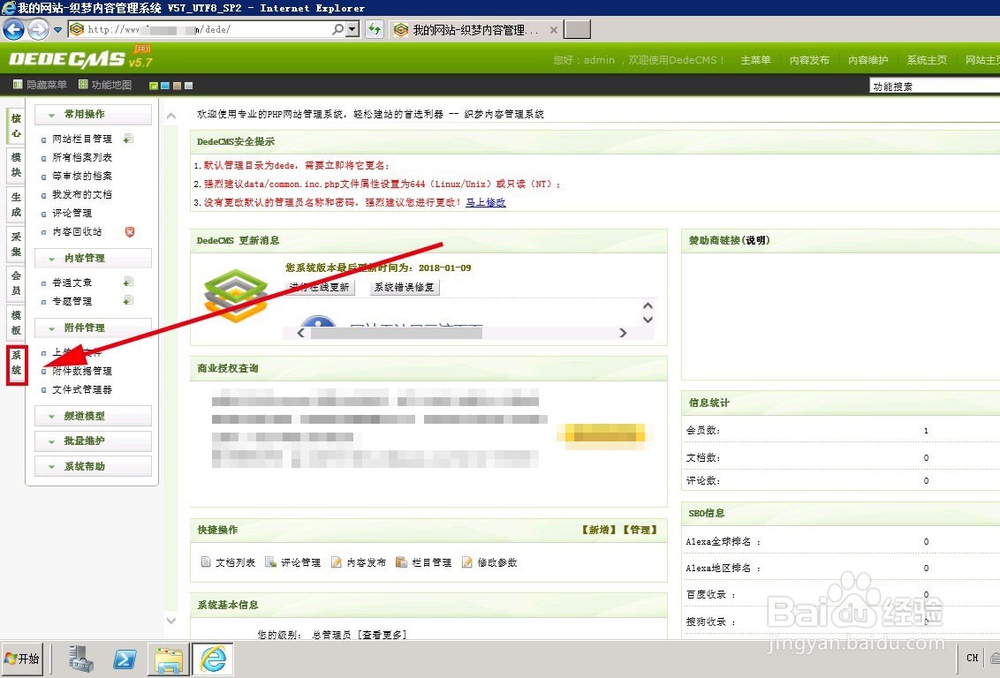Collapse the 内容管理 menu section
Image resolution: width=1000 pixels, height=678 pixels.
93,258
